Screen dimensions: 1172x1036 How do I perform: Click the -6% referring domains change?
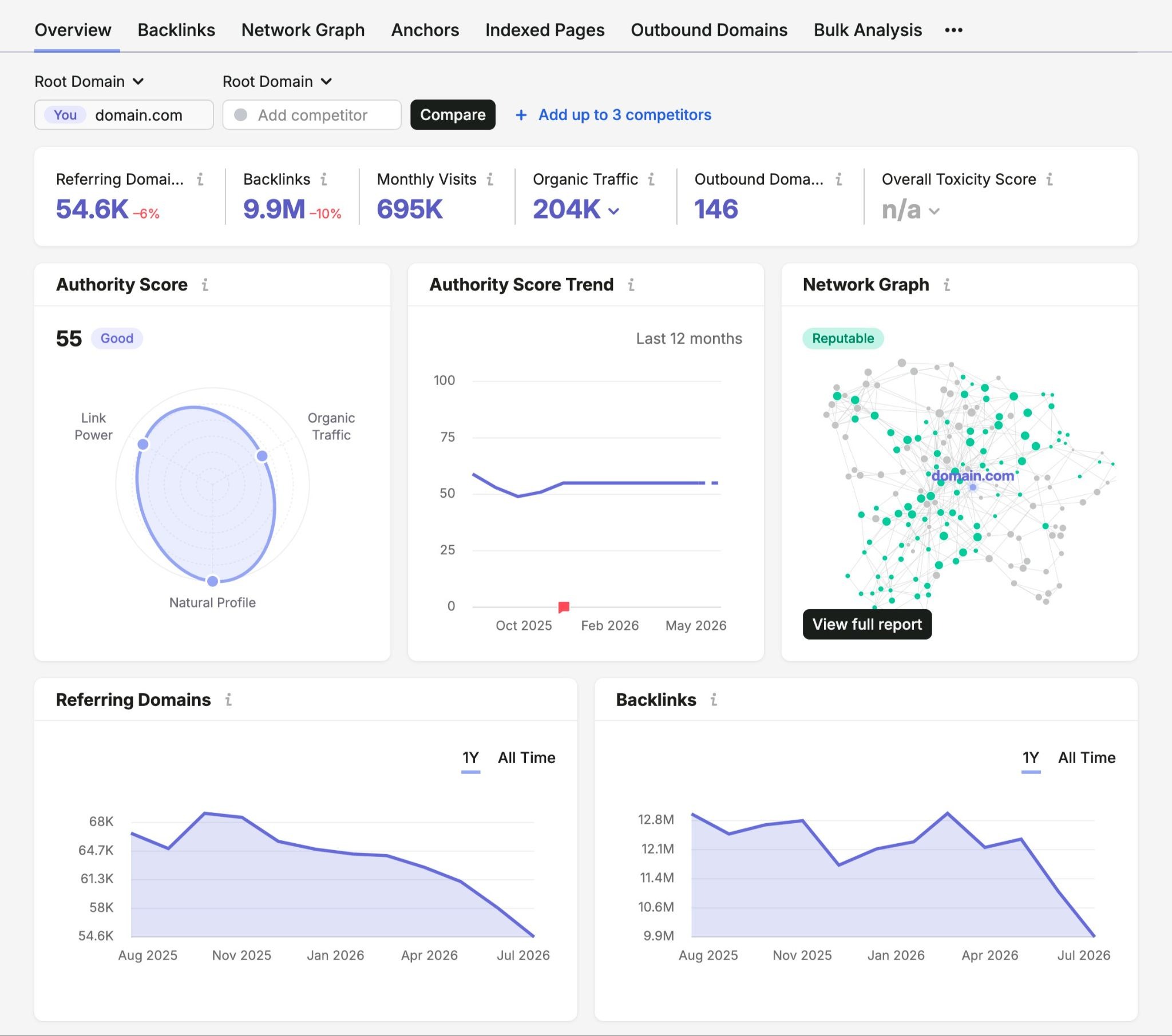coord(146,214)
